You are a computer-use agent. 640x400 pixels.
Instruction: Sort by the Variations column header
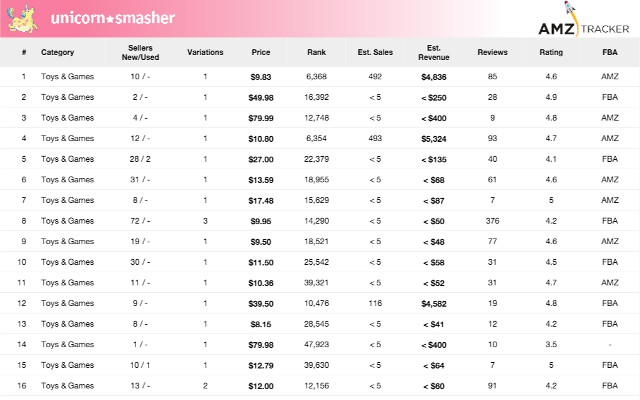[x=205, y=52]
